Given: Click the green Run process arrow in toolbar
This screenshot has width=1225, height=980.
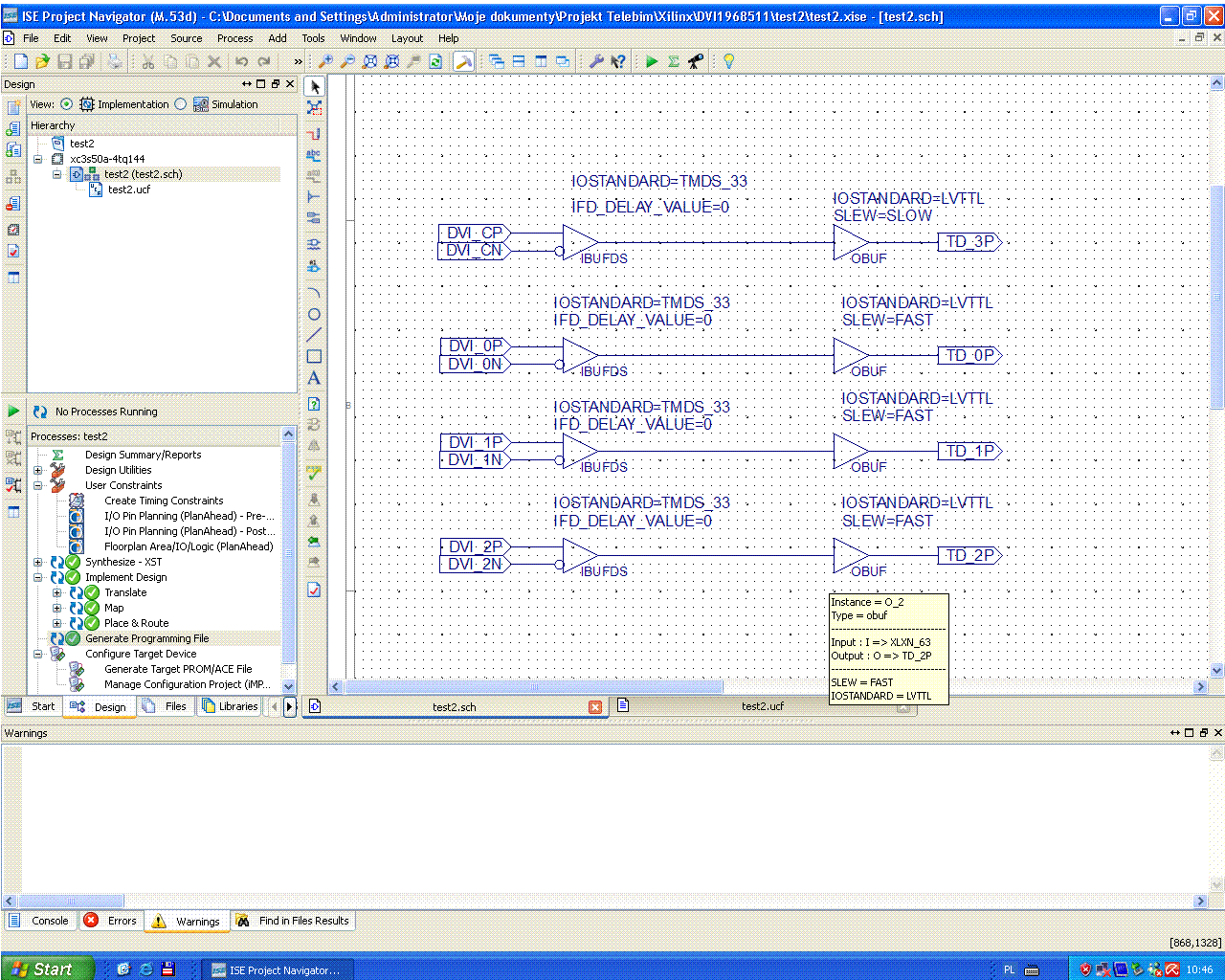Looking at the screenshot, I should 652,61.
